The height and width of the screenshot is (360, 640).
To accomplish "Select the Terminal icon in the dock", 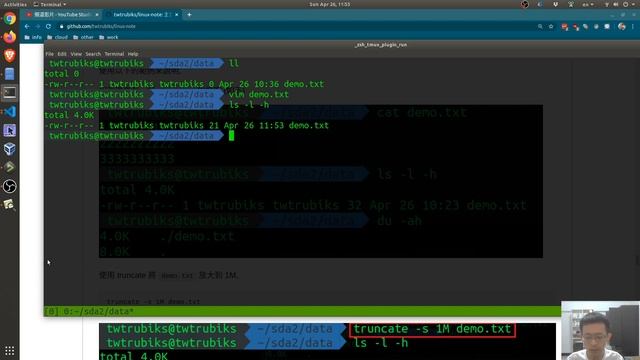I will pyautogui.click(x=9, y=93).
